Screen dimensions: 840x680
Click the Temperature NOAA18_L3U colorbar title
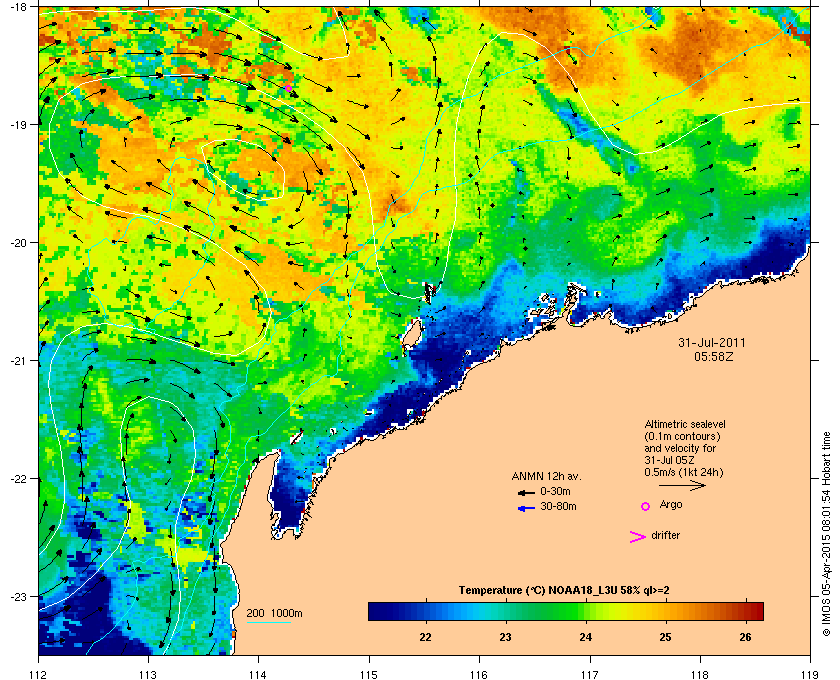pos(564,591)
